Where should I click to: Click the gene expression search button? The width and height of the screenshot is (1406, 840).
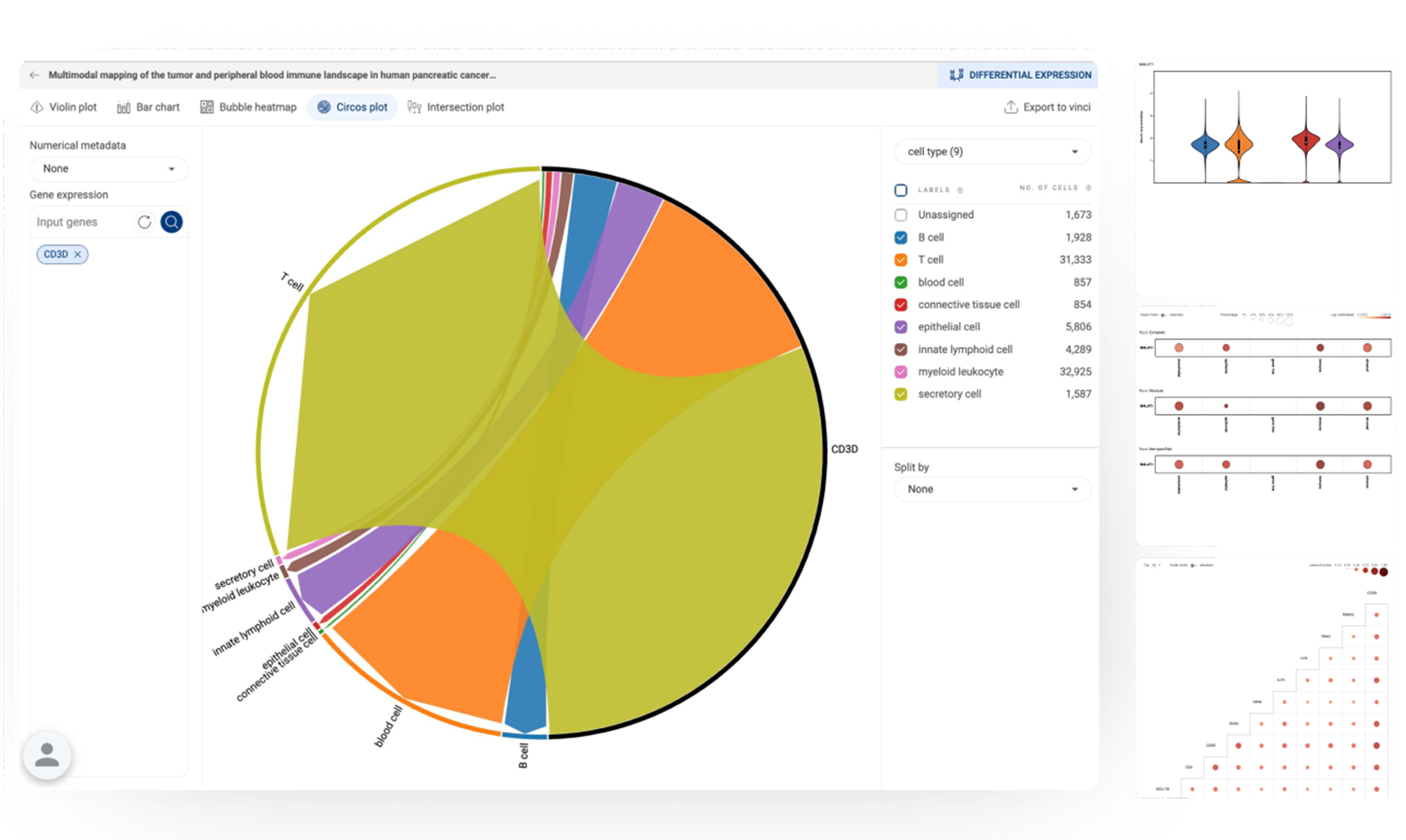pos(171,221)
